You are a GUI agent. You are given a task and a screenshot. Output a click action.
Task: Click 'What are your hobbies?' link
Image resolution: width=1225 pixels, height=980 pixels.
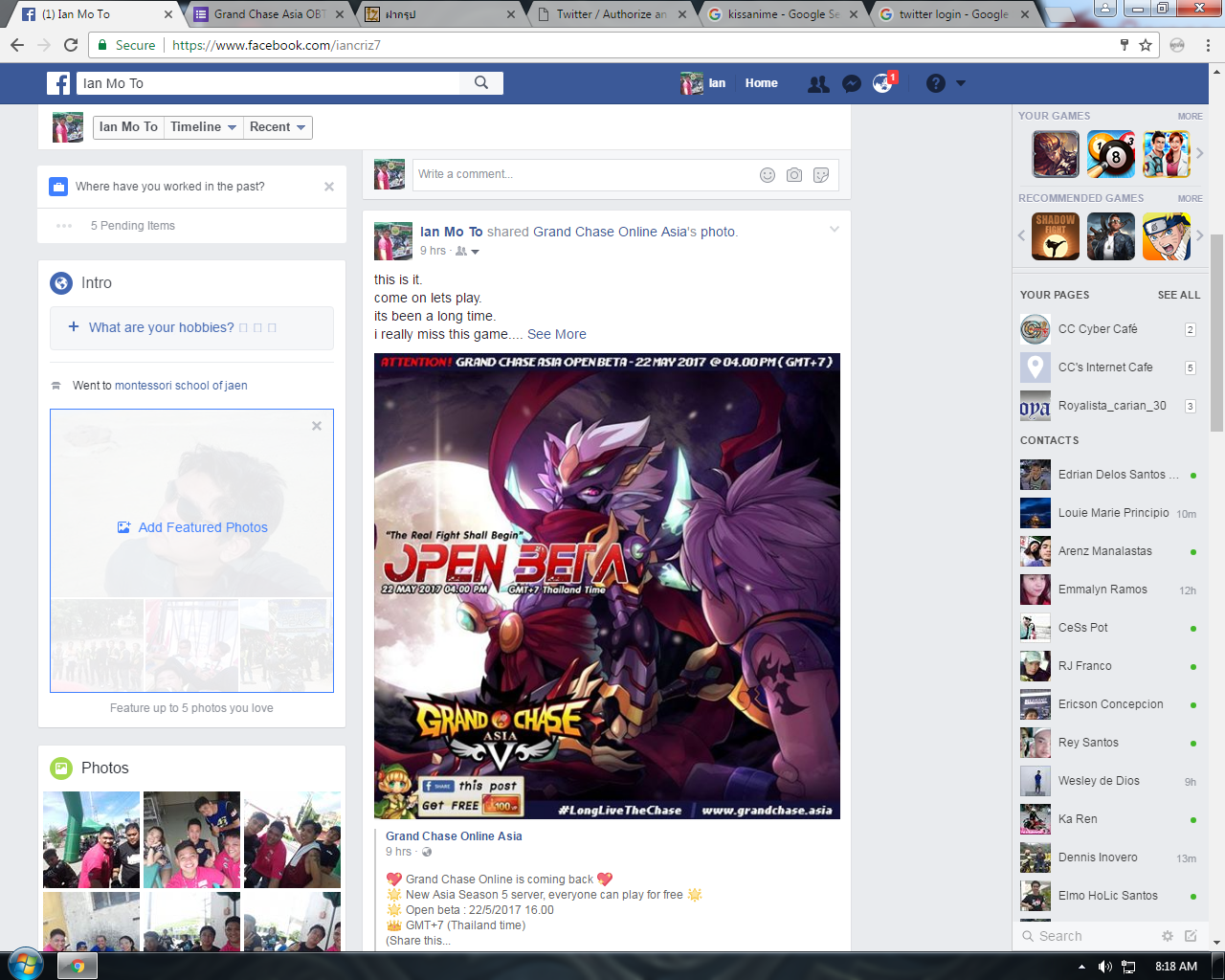162,327
